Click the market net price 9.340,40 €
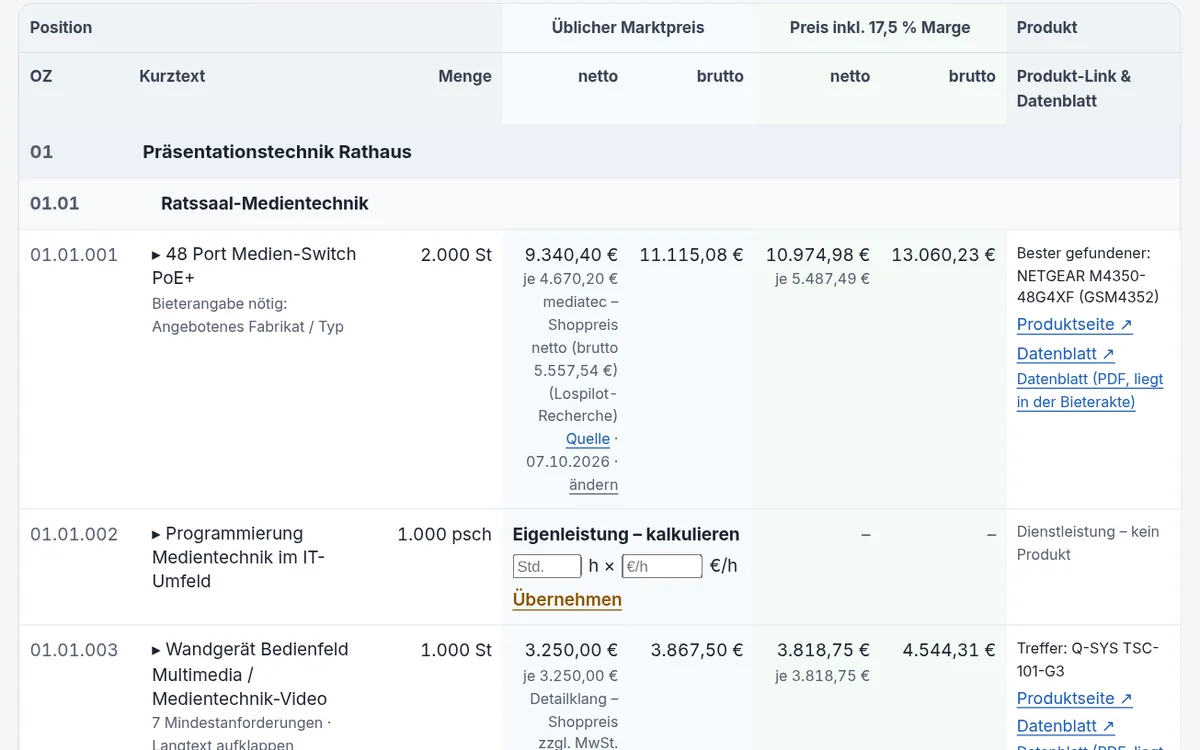1200x750 pixels. coord(571,255)
